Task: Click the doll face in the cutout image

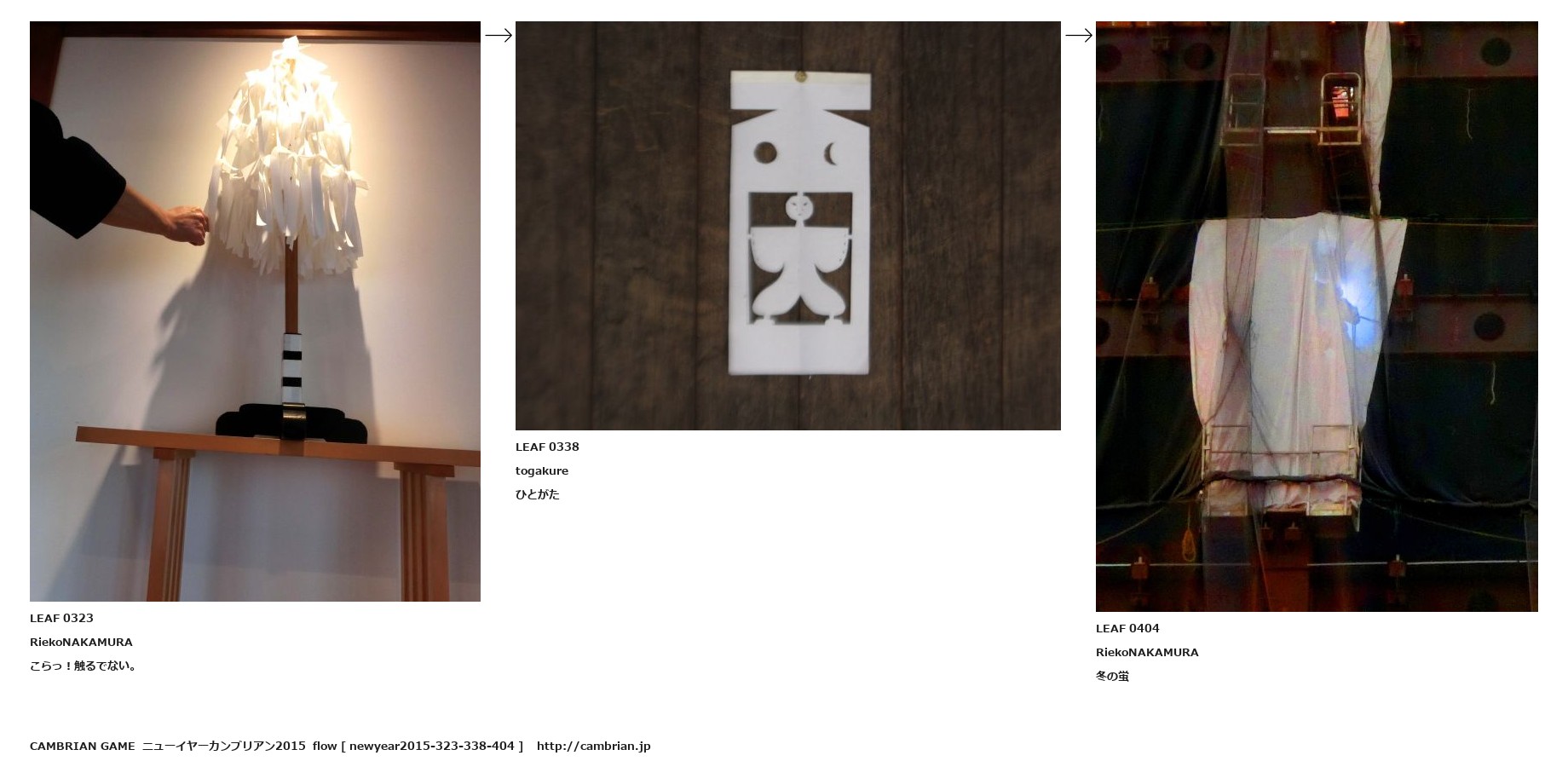Action: point(800,206)
